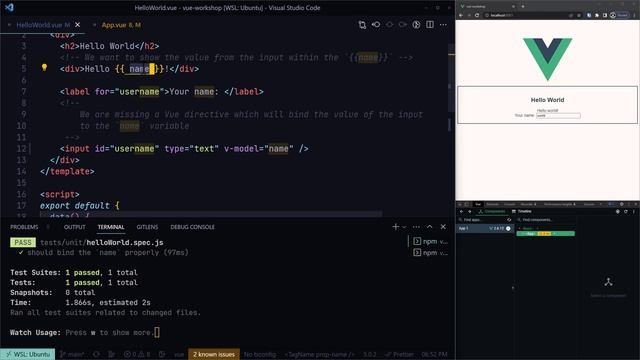This screenshot has height=360, width=640.
Task: Click the WSL: Ubuntu remote indicator
Action: point(27,354)
